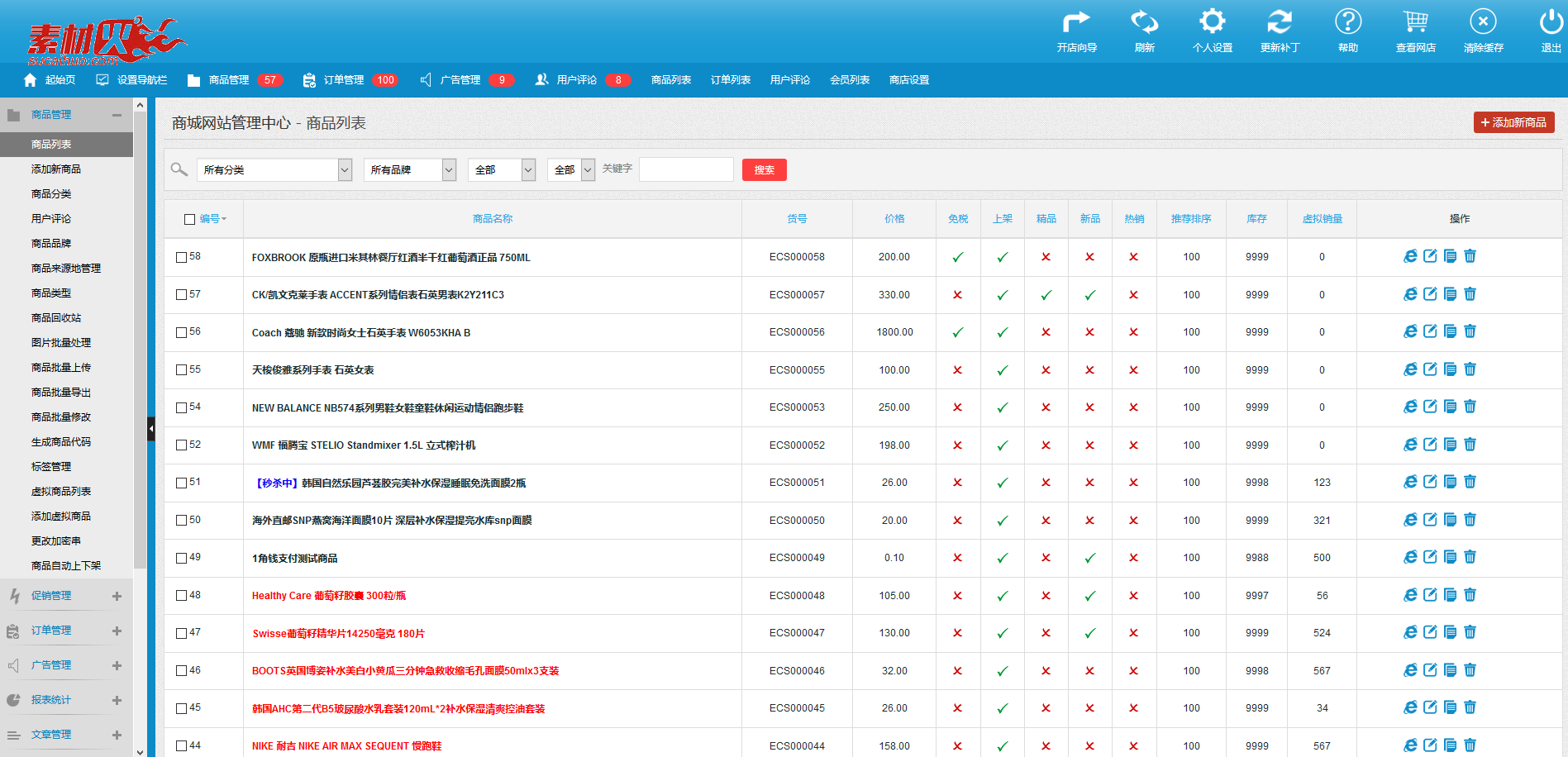This screenshot has height=757, width=1568.
Task: Copy product 46 icon
Action: pos(1450,670)
